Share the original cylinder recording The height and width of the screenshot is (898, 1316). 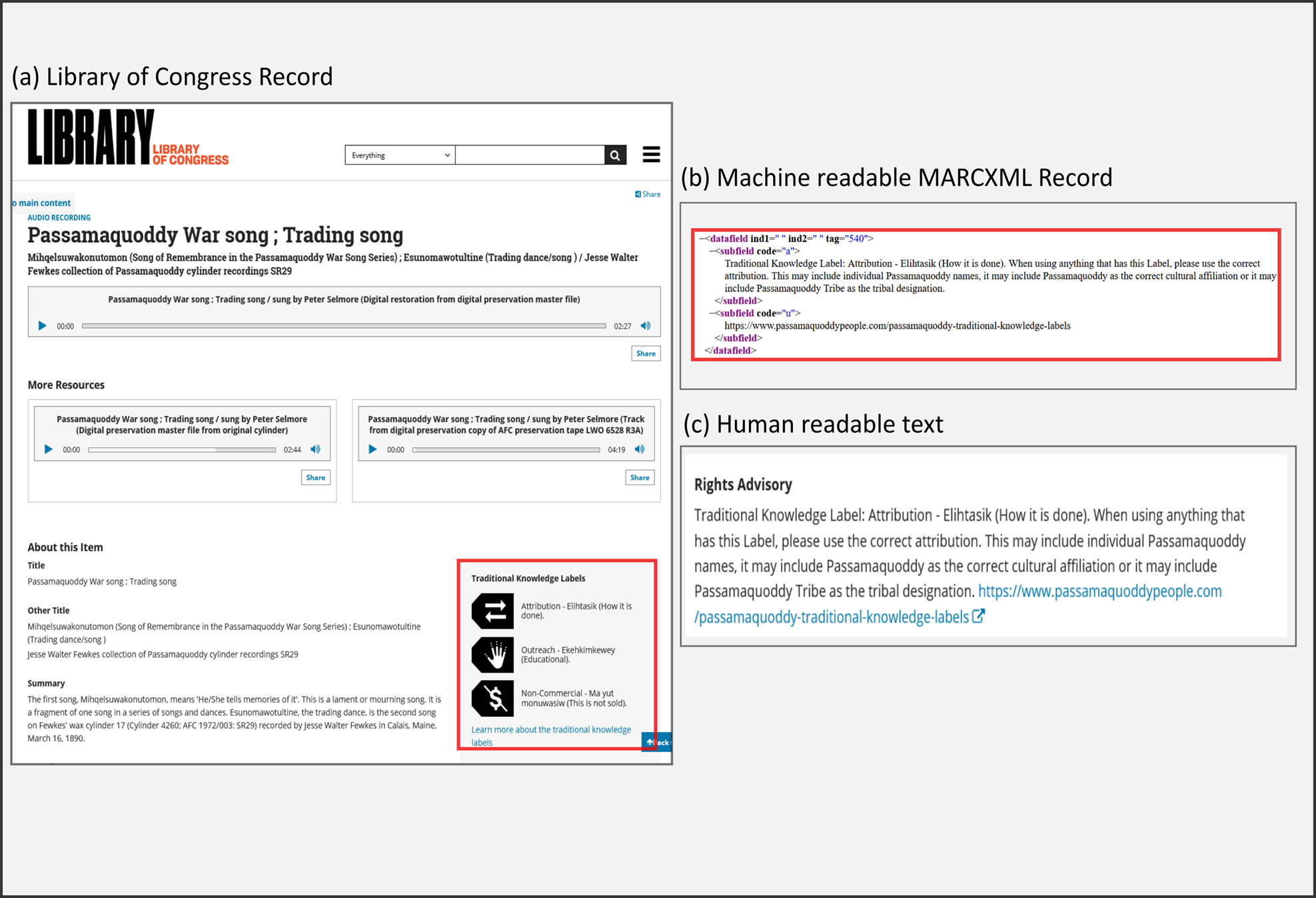(316, 477)
